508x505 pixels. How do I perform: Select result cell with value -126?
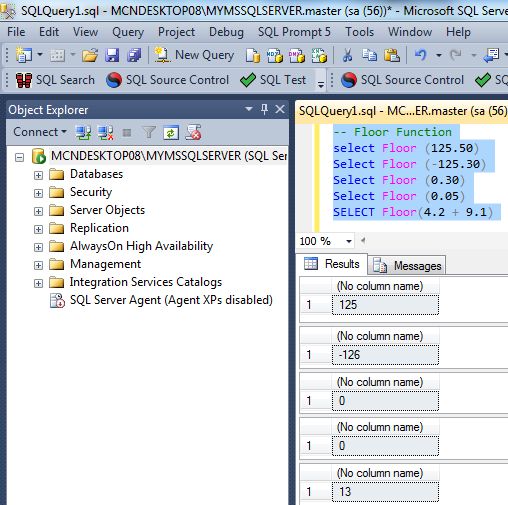(x=385, y=355)
